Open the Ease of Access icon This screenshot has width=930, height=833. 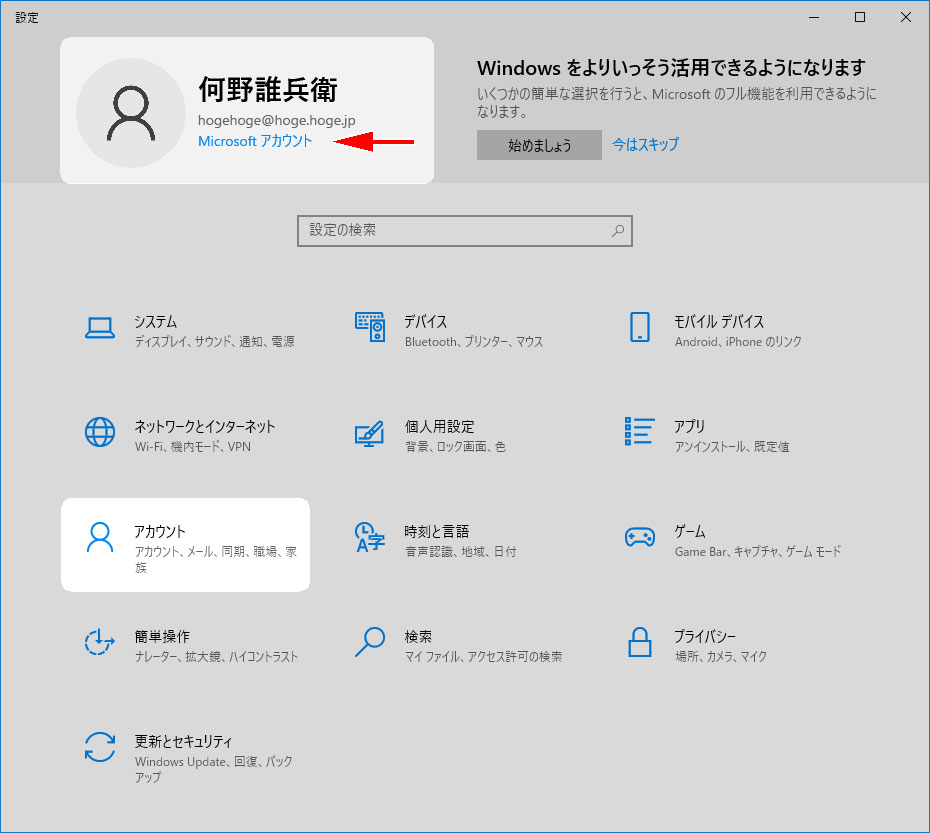click(x=100, y=642)
